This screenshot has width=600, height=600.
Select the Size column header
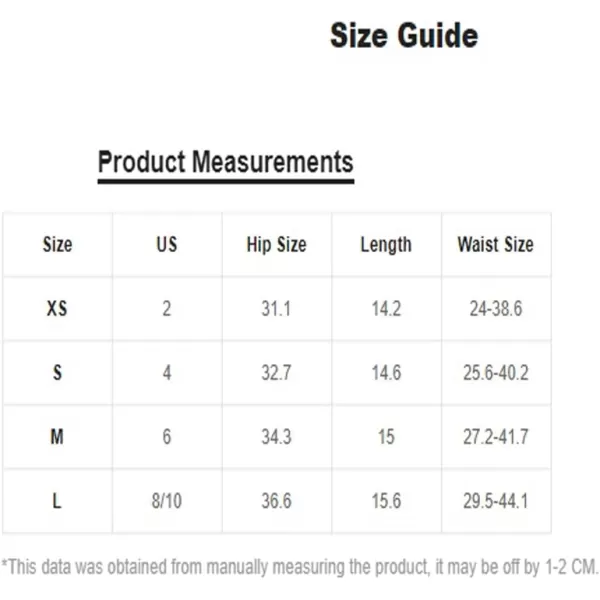pyautogui.click(x=57, y=244)
